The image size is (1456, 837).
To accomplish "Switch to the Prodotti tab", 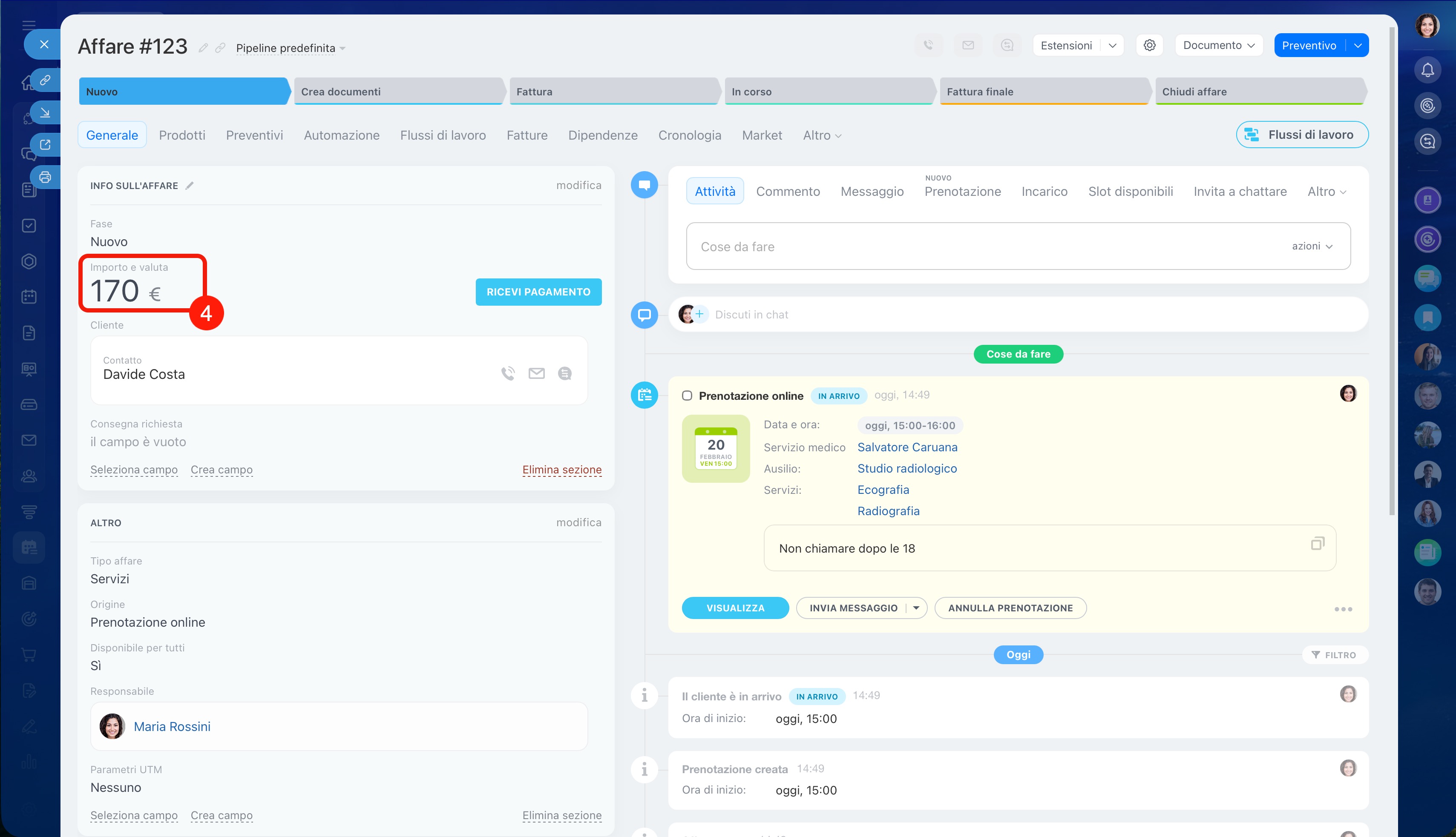I will click(182, 135).
